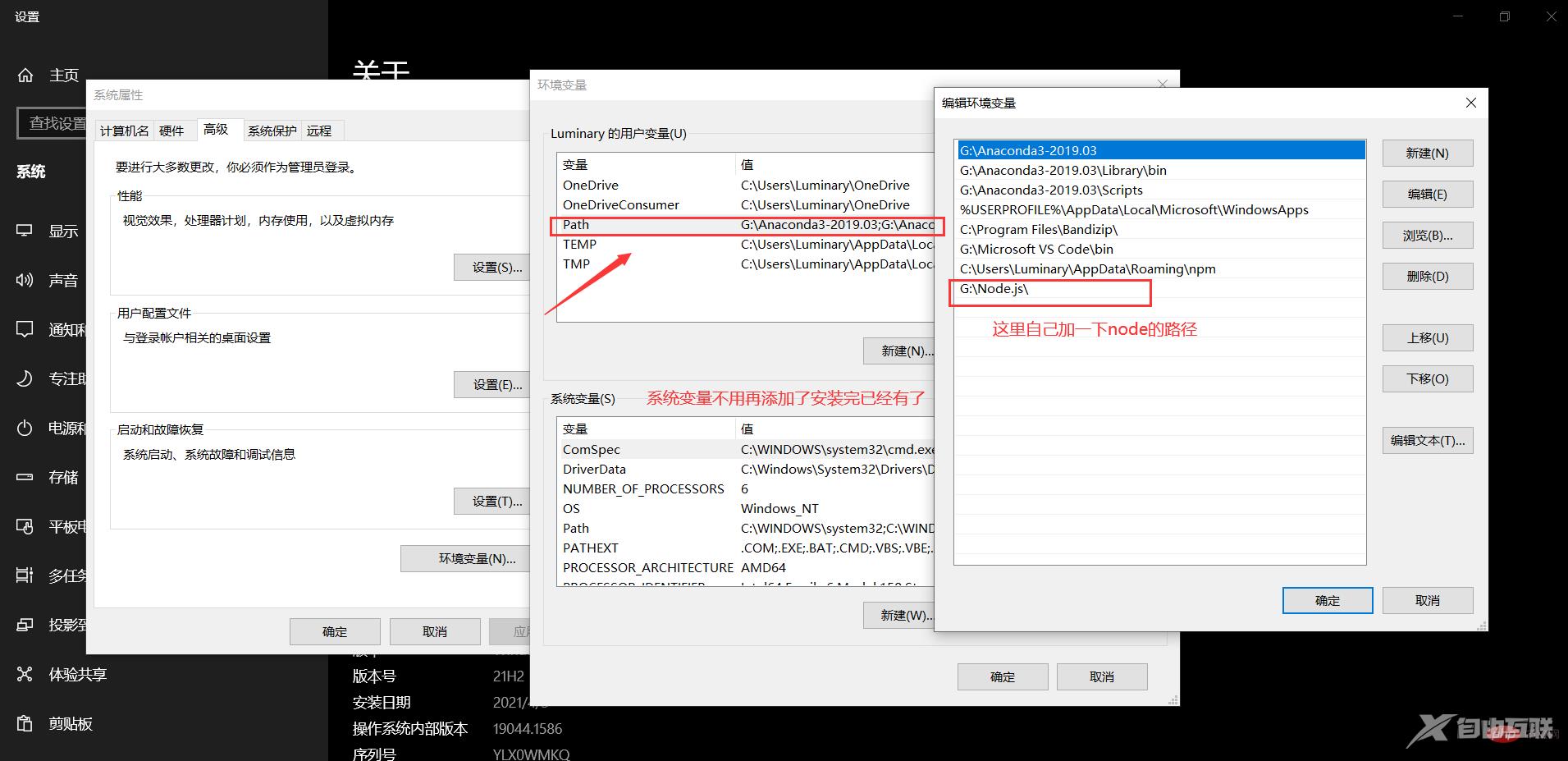Image resolution: width=1568 pixels, height=761 pixels.
Task: Open Power settings icon in sidebar
Action: pyautogui.click(x=25, y=428)
